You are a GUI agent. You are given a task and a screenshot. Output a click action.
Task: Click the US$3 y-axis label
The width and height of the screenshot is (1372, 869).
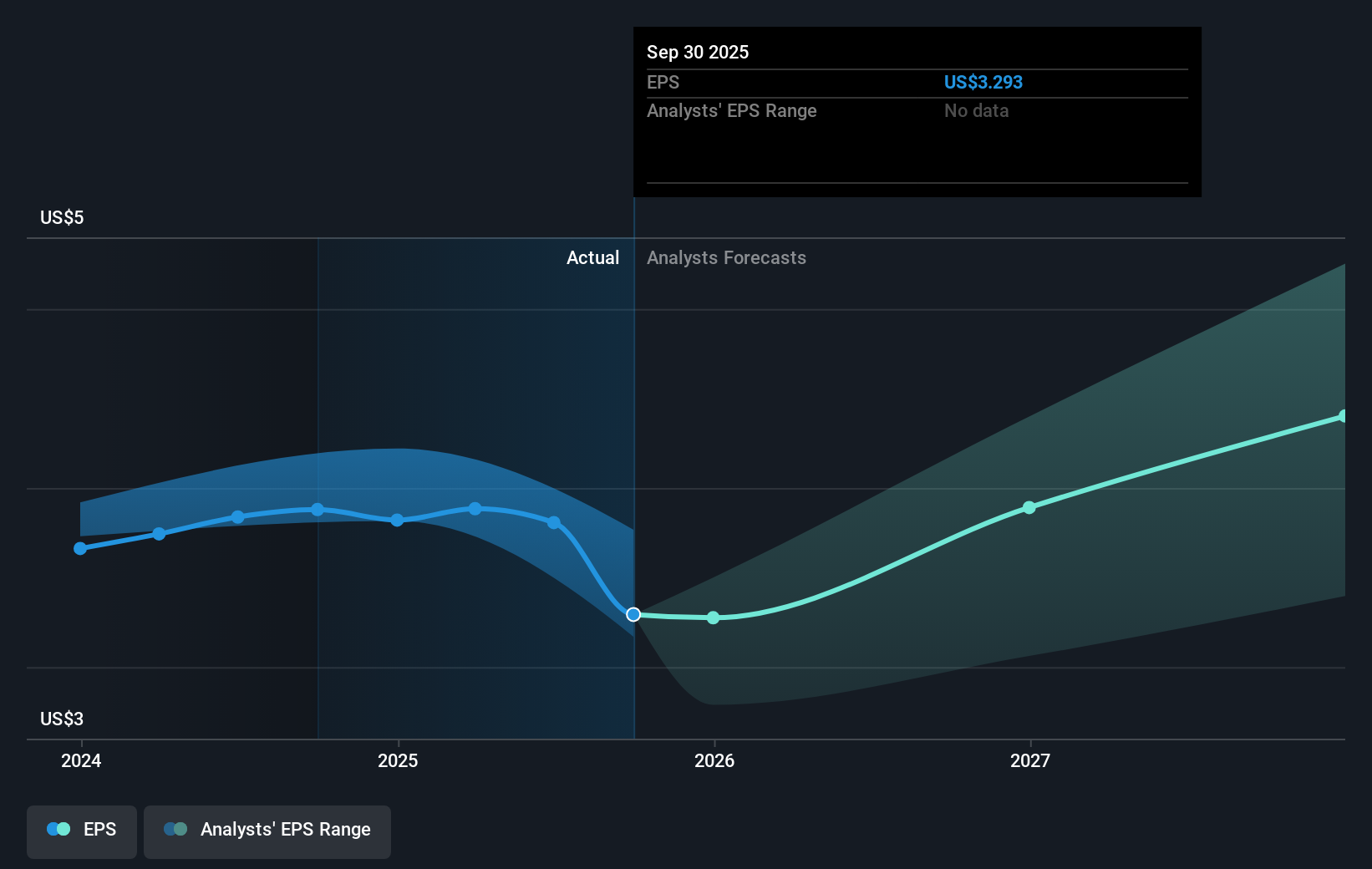click(x=62, y=719)
